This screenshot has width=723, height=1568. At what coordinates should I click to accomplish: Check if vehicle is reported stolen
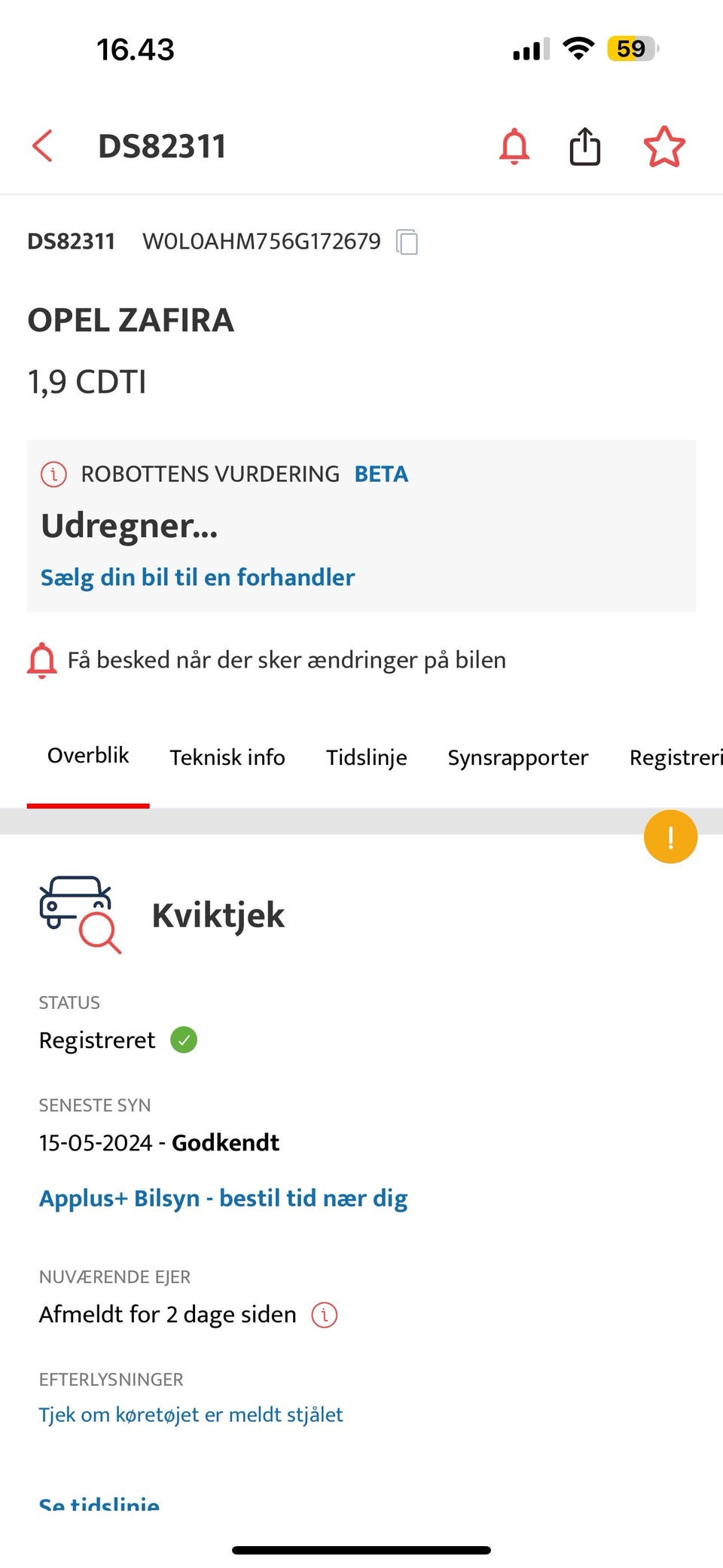click(191, 1414)
